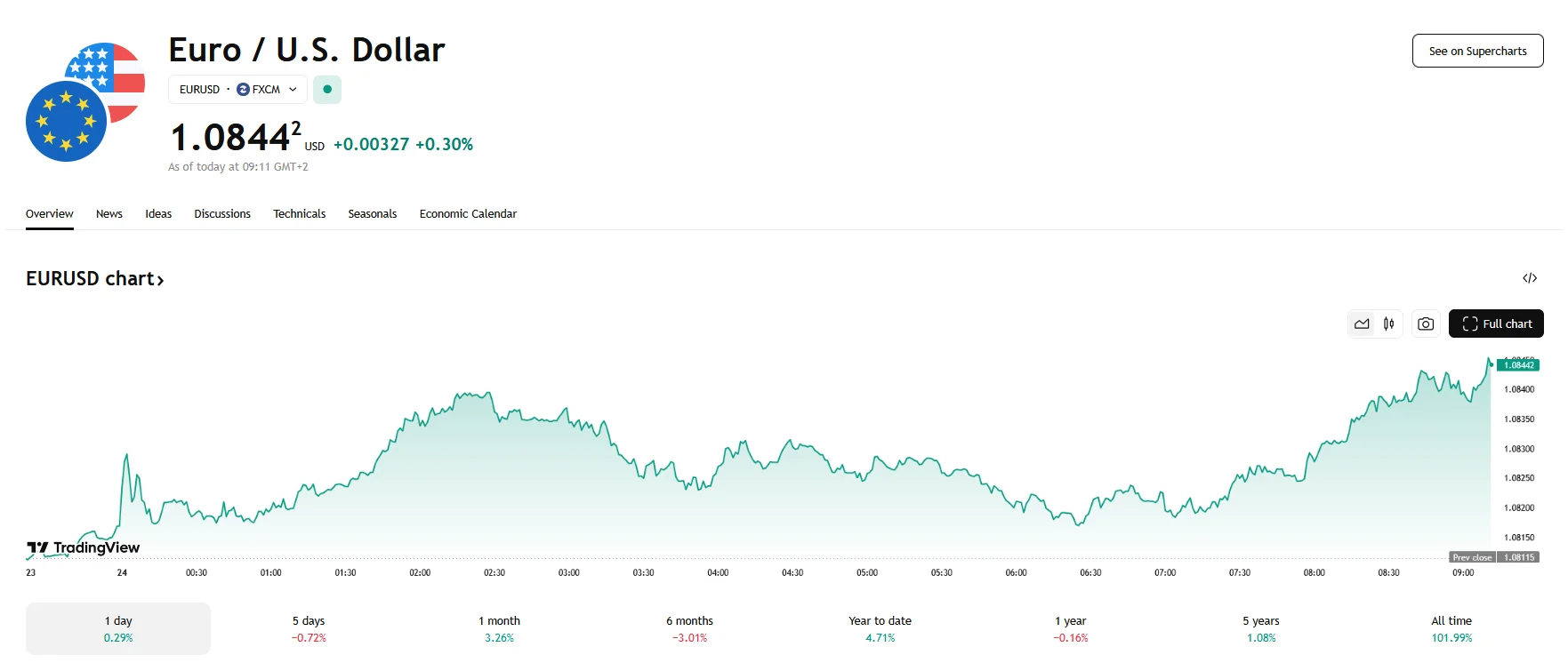1568x671 pixels.
Task: Click See on Supercharts button
Action: click(1477, 51)
